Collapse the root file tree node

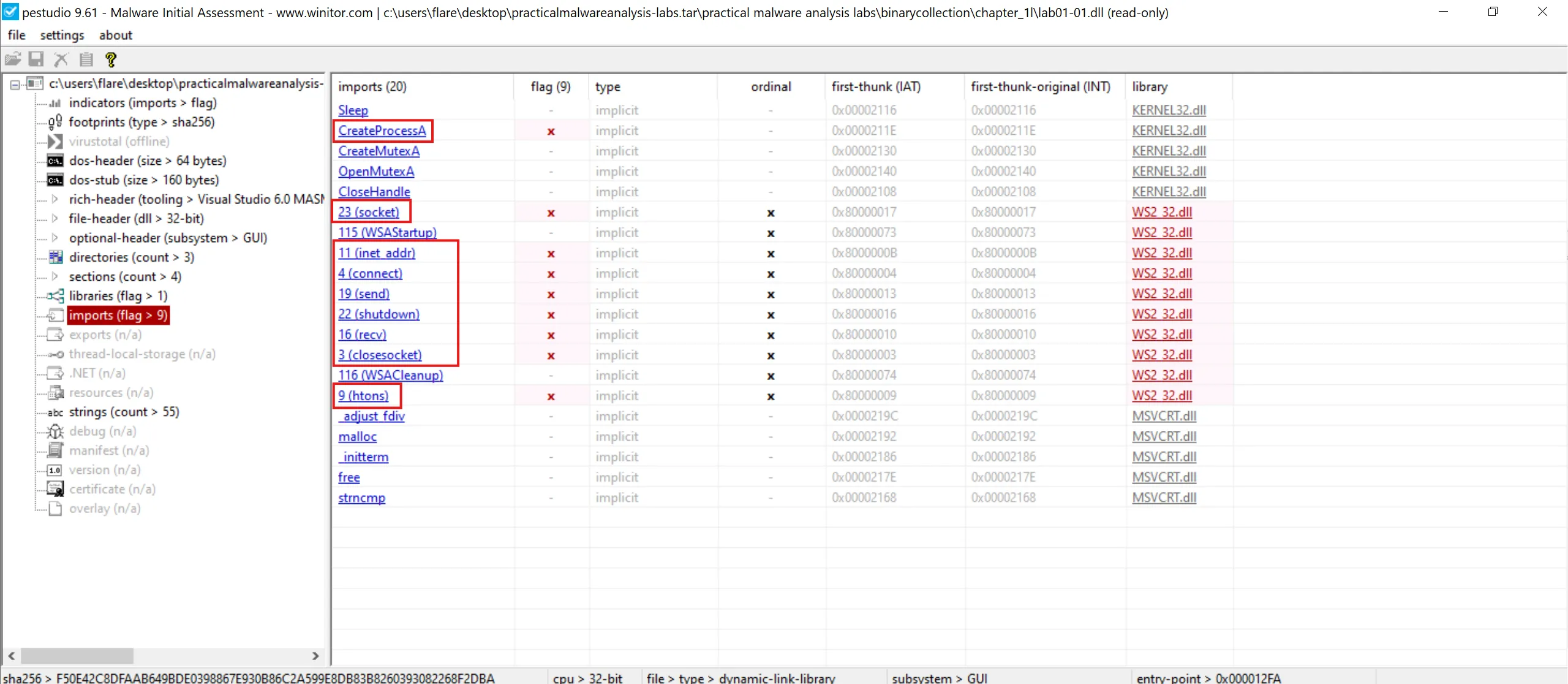coord(15,85)
